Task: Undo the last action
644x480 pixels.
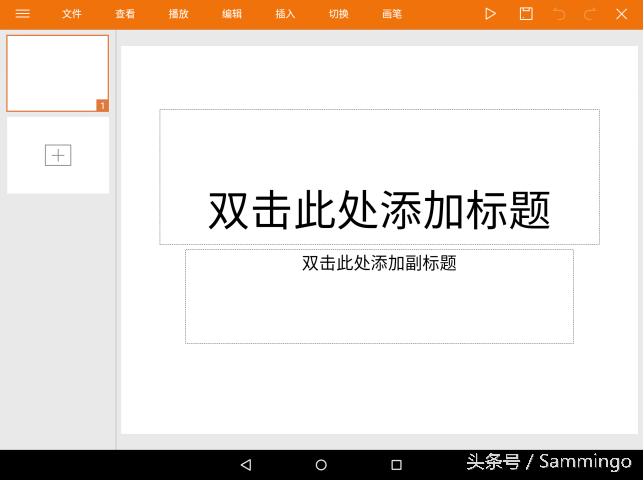Action: (x=559, y=14)
